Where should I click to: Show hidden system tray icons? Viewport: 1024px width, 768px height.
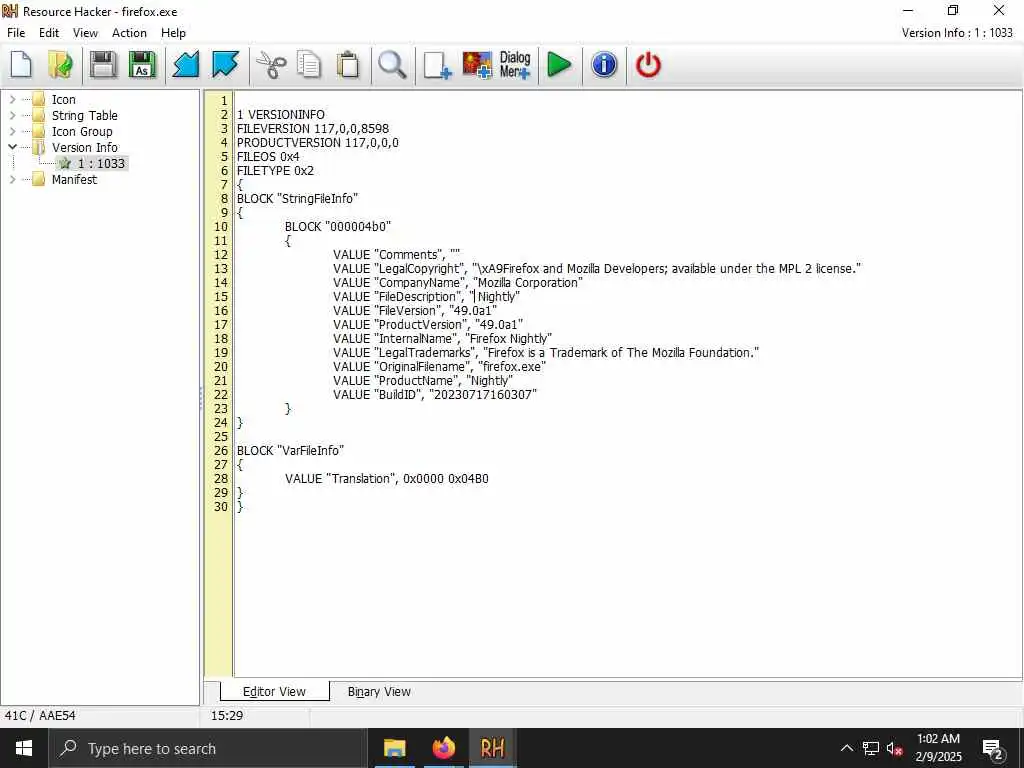tap(846, 748)
